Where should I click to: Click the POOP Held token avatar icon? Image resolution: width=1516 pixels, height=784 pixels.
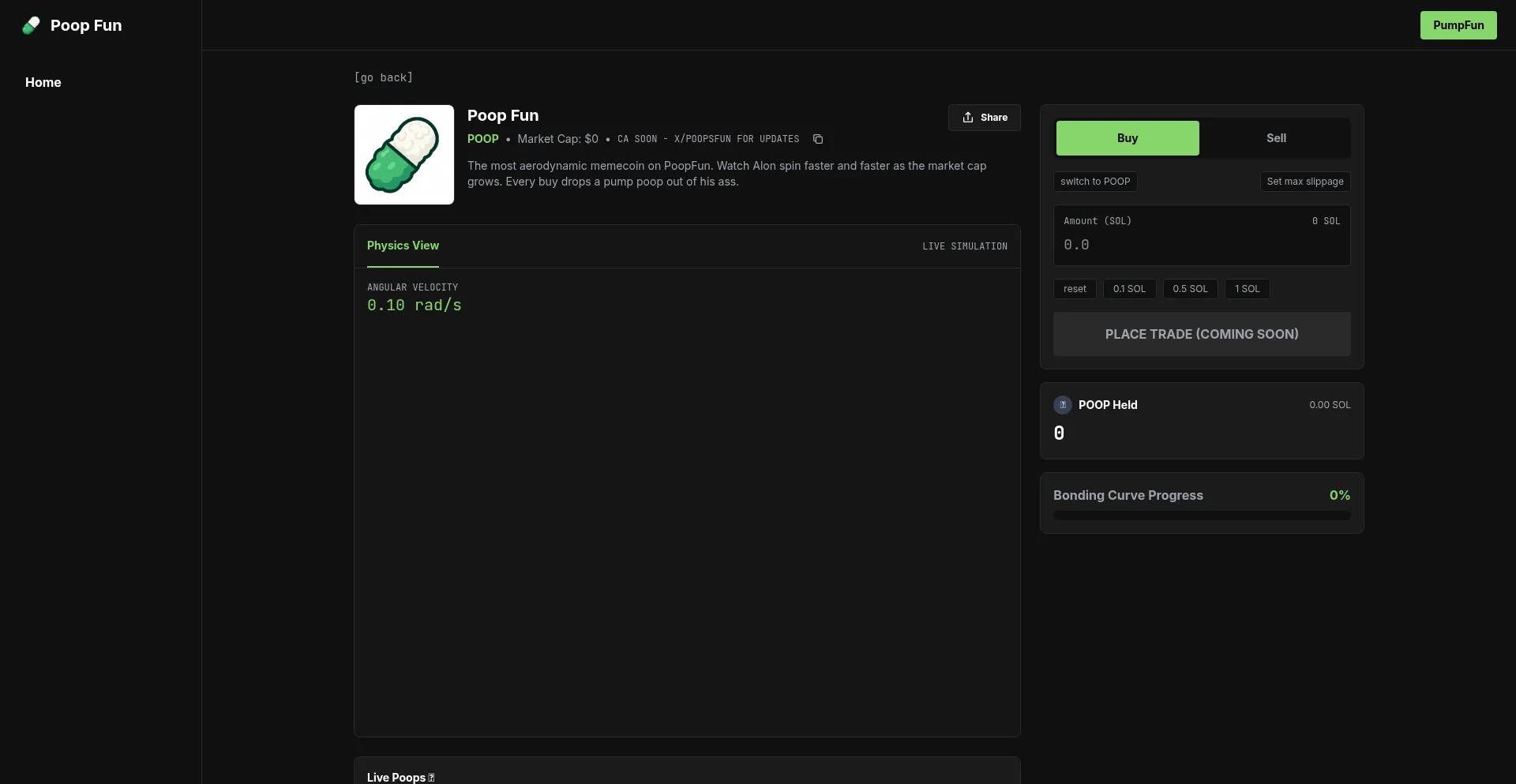pos(1062,405)
